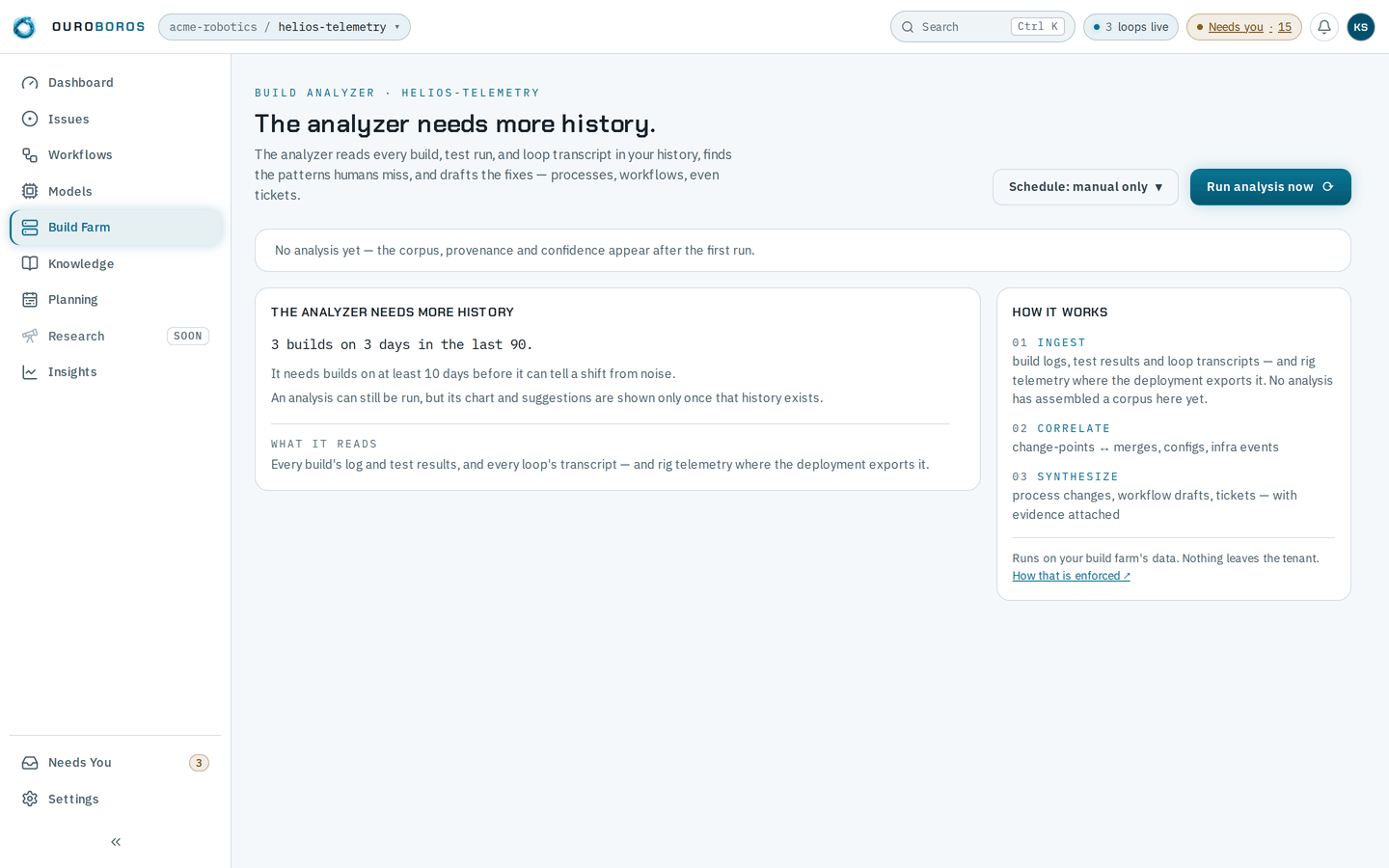The height and width of the screenshot is (868, 1389).
Task: Click the Knowledge book icon
Action: coord(30,263)
